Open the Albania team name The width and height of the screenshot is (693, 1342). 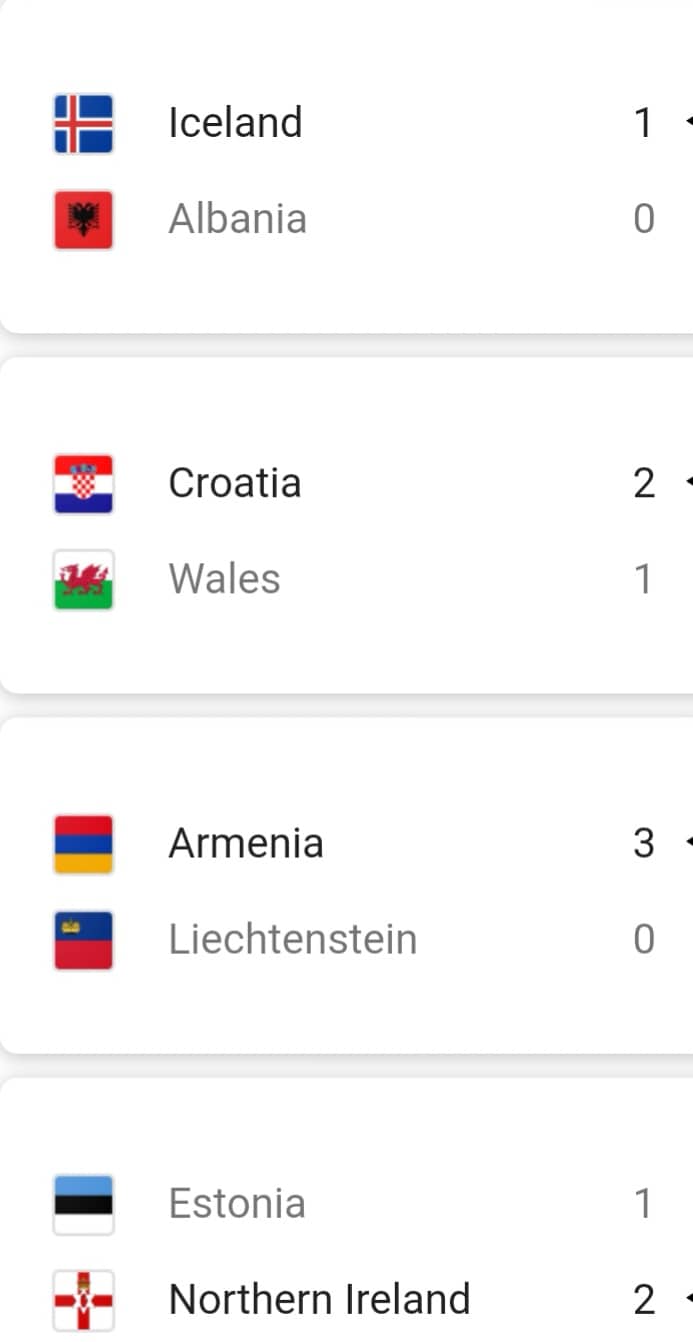(237, 219)
